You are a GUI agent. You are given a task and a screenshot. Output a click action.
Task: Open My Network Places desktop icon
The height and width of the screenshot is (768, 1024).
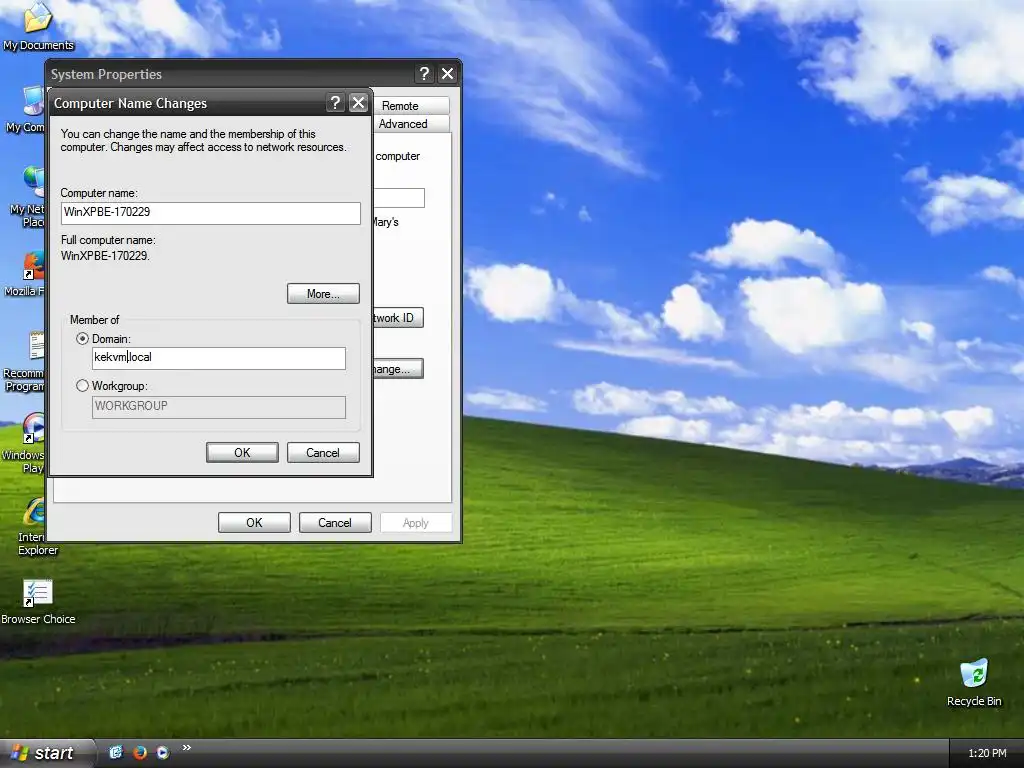pyautogui.click(x=29, y=196)
